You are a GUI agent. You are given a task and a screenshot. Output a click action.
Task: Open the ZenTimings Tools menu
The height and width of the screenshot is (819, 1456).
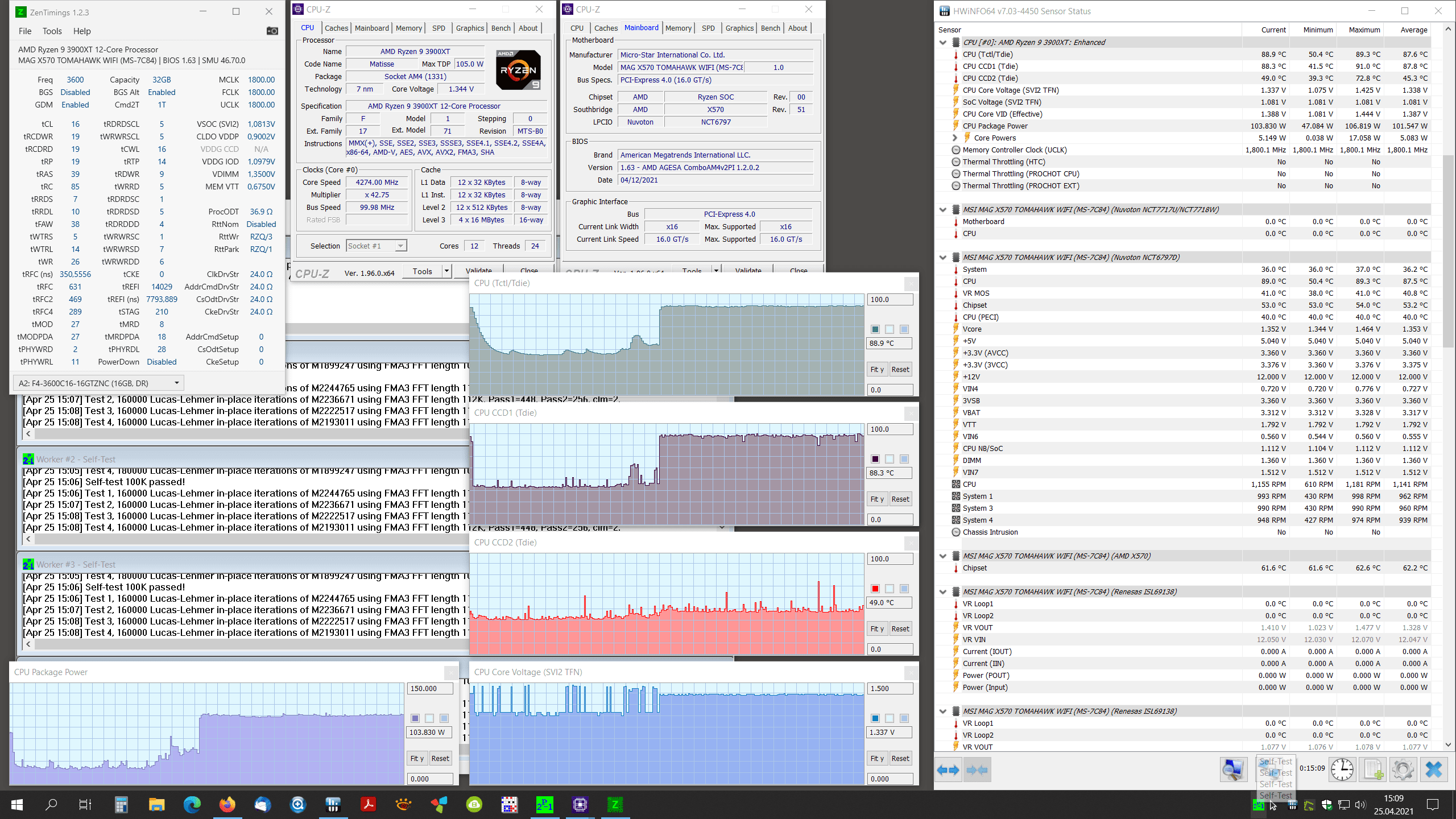[x=52, y=31]
